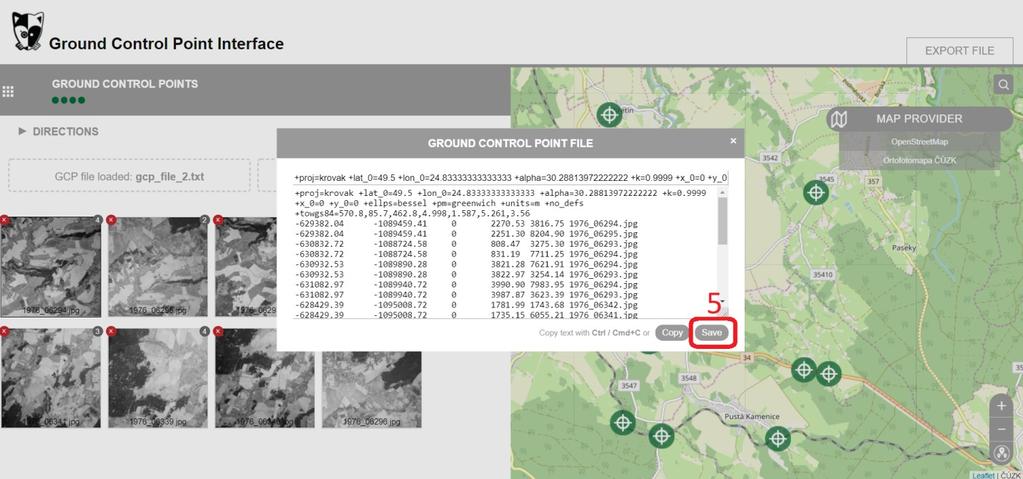Click the row ending 831.19 7711.25 1976_06294.jpg

coord(466,254)
